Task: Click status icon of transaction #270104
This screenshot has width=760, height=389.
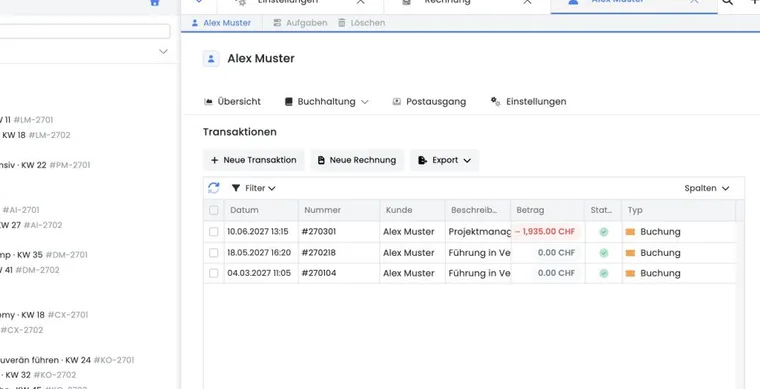Action: 603,273
